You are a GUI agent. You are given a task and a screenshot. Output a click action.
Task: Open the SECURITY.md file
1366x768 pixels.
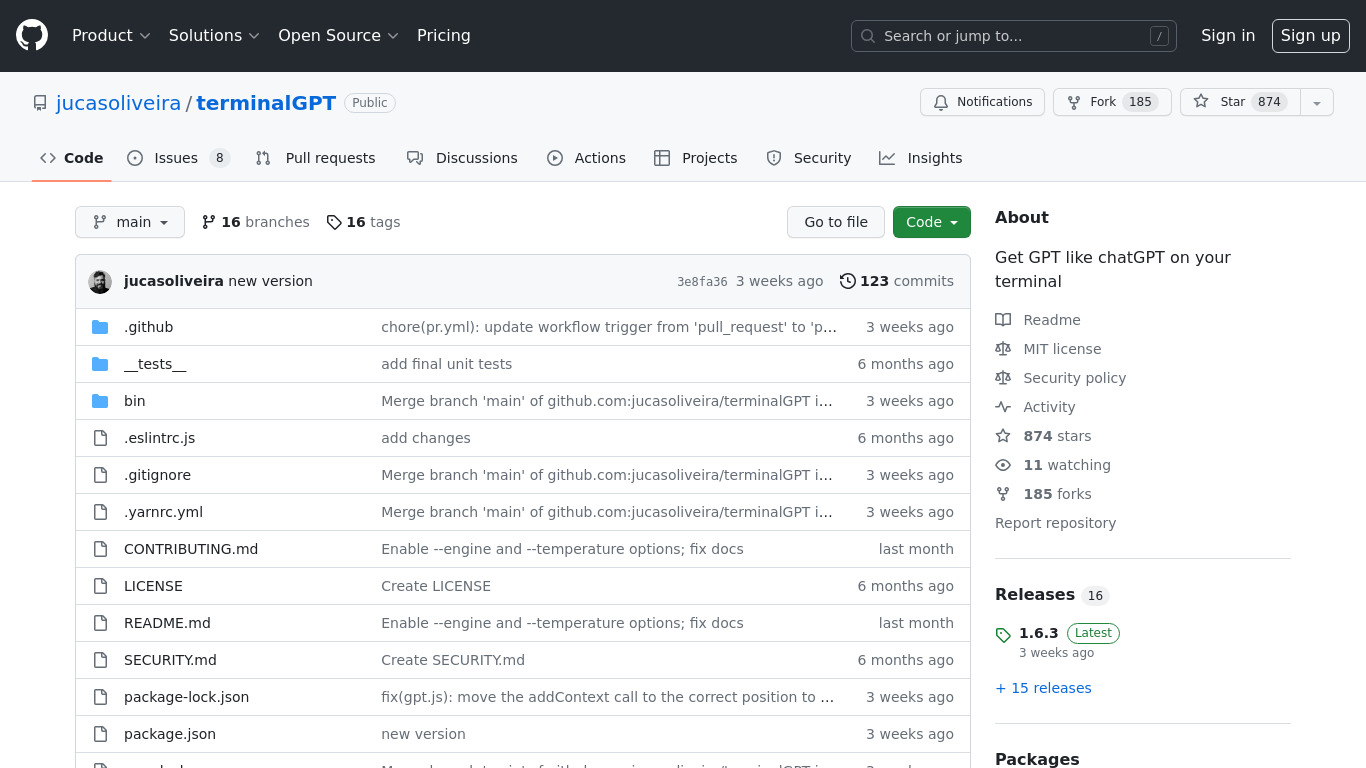[170, 660]
